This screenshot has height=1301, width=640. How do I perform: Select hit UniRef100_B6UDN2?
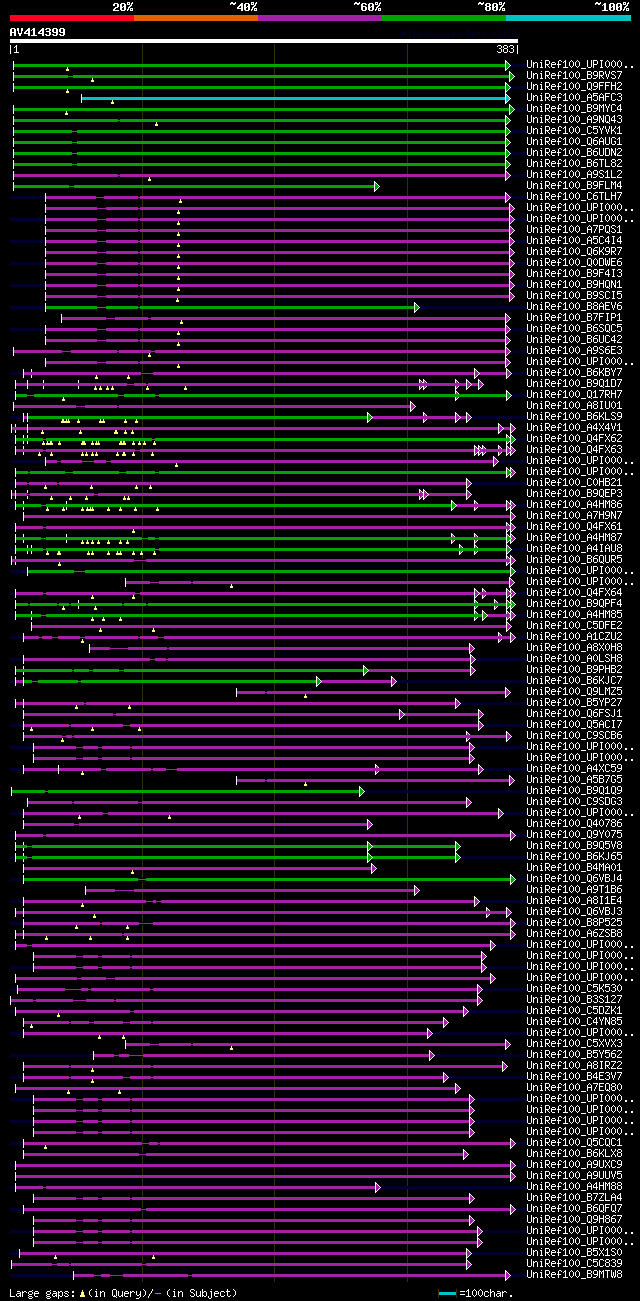coord(574,152)
